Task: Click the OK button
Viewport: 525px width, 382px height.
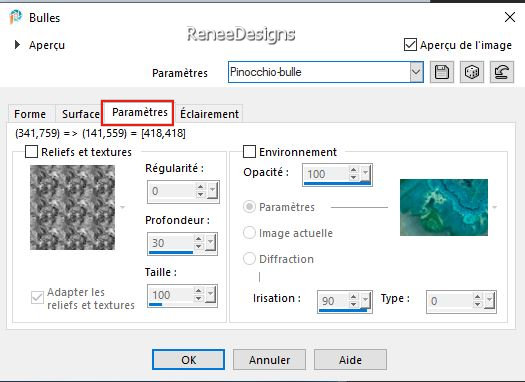Action: 189,360
